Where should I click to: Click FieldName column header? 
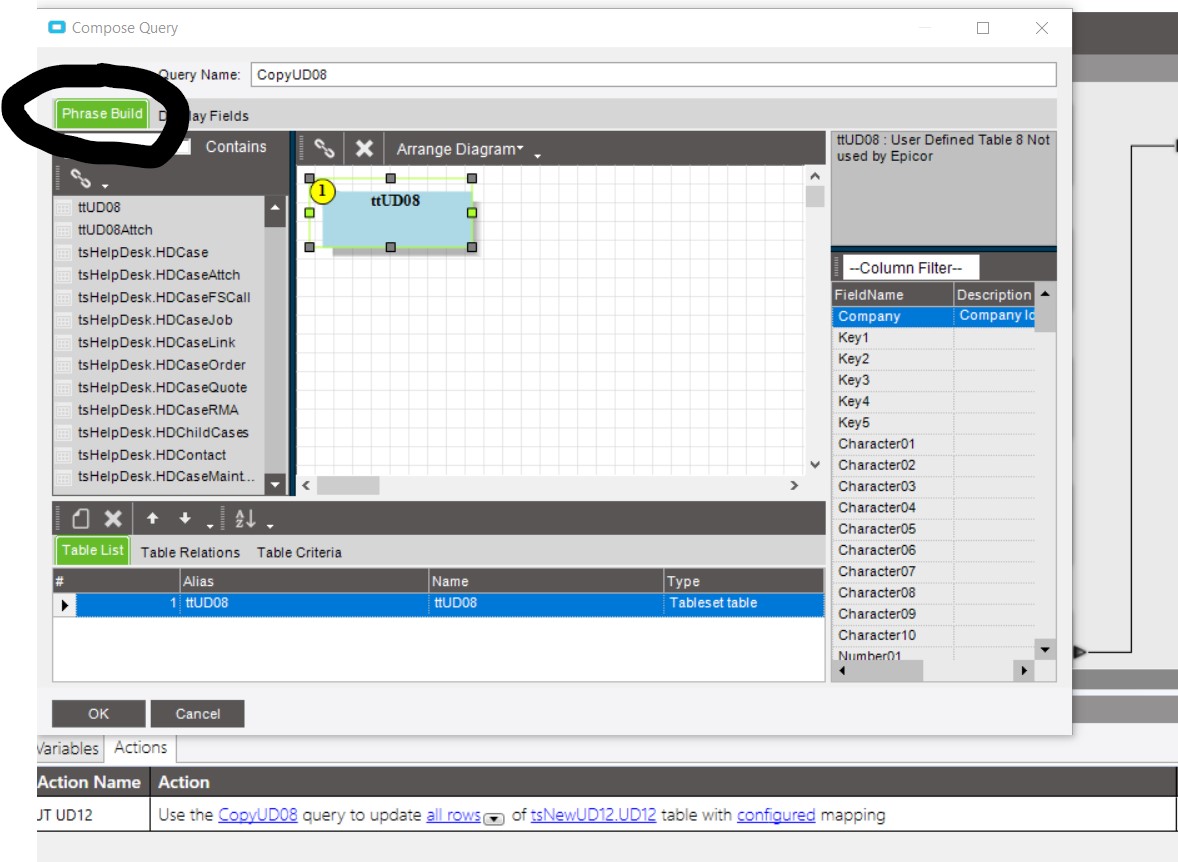[x=893, y=295]
